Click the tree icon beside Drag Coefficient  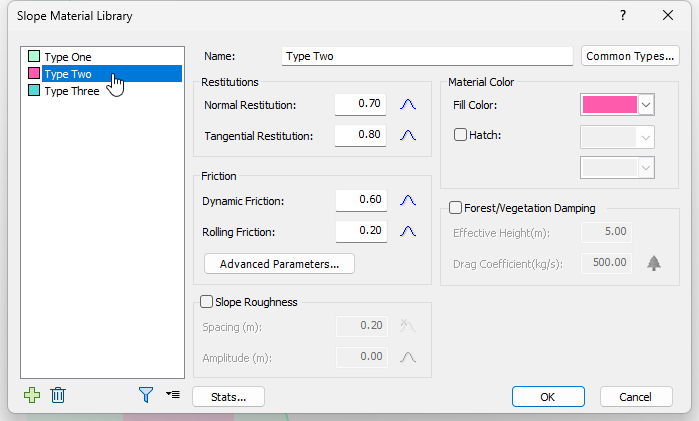click(x=654, y=263)
